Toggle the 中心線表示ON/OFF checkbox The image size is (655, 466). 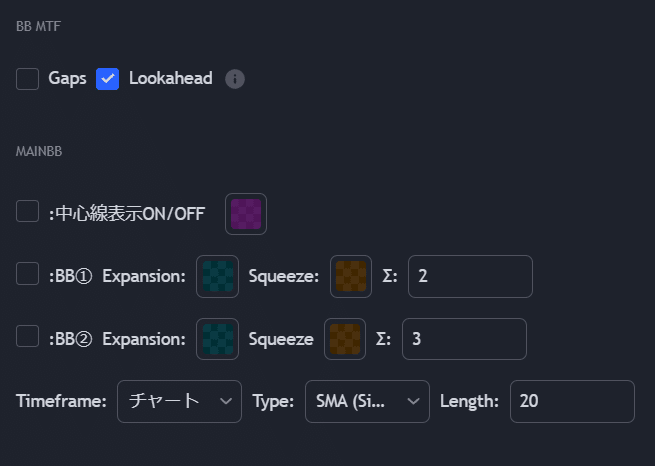(x=27, y=211)
